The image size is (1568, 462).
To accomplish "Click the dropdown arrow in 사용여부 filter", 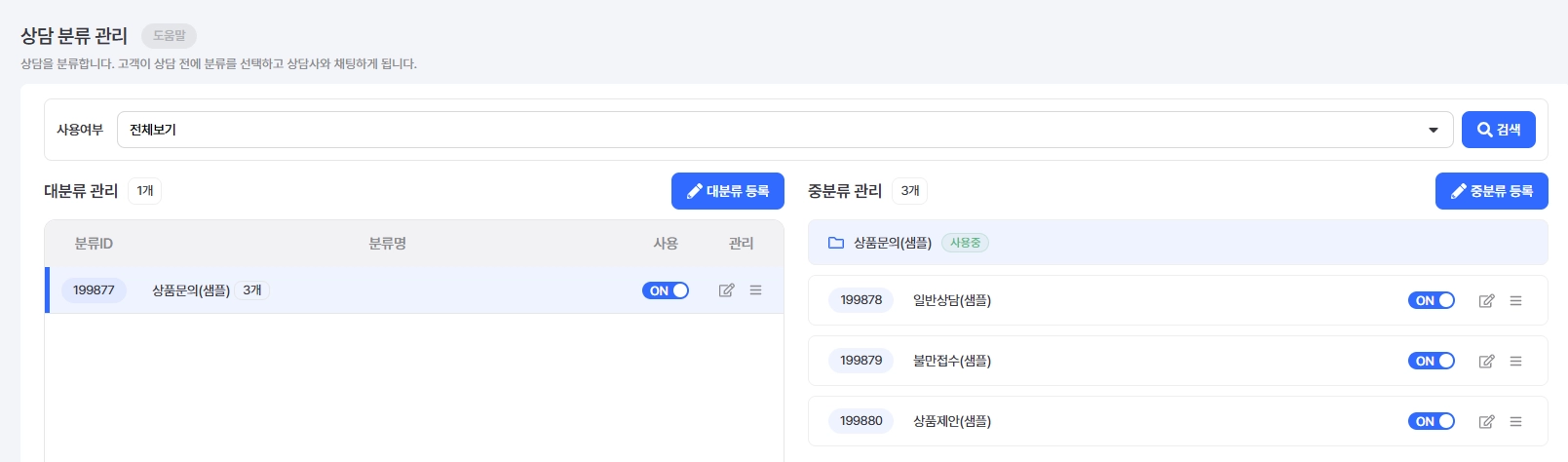I will tap(1433, 131).
